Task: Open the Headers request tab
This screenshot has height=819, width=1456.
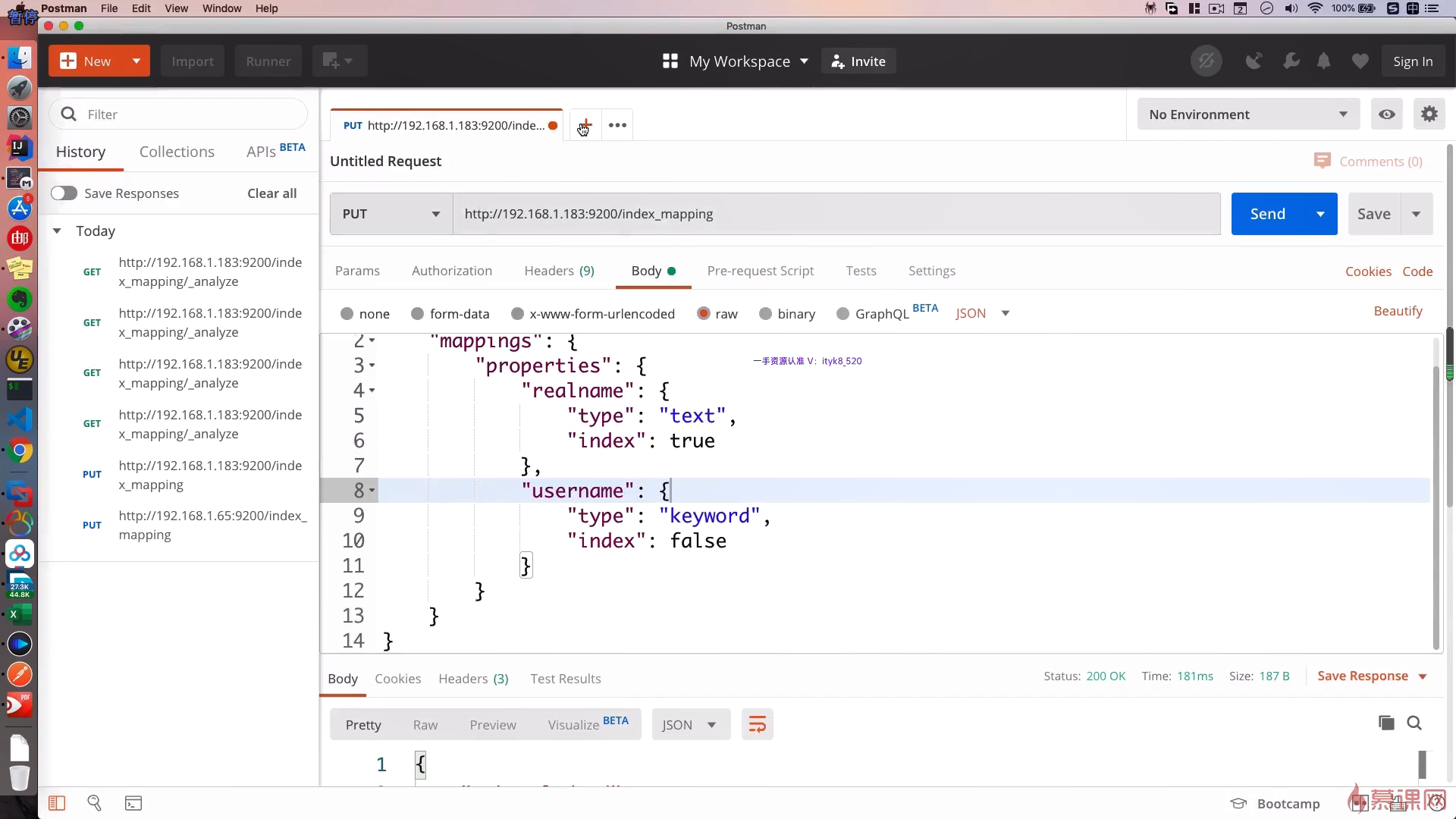Action: [559, 271]
